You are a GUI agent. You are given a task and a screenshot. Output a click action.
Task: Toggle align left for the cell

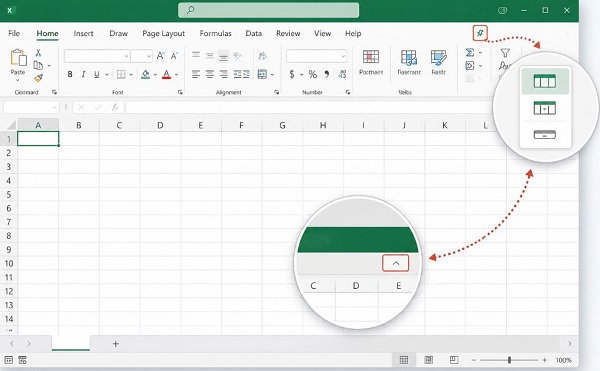196,74
